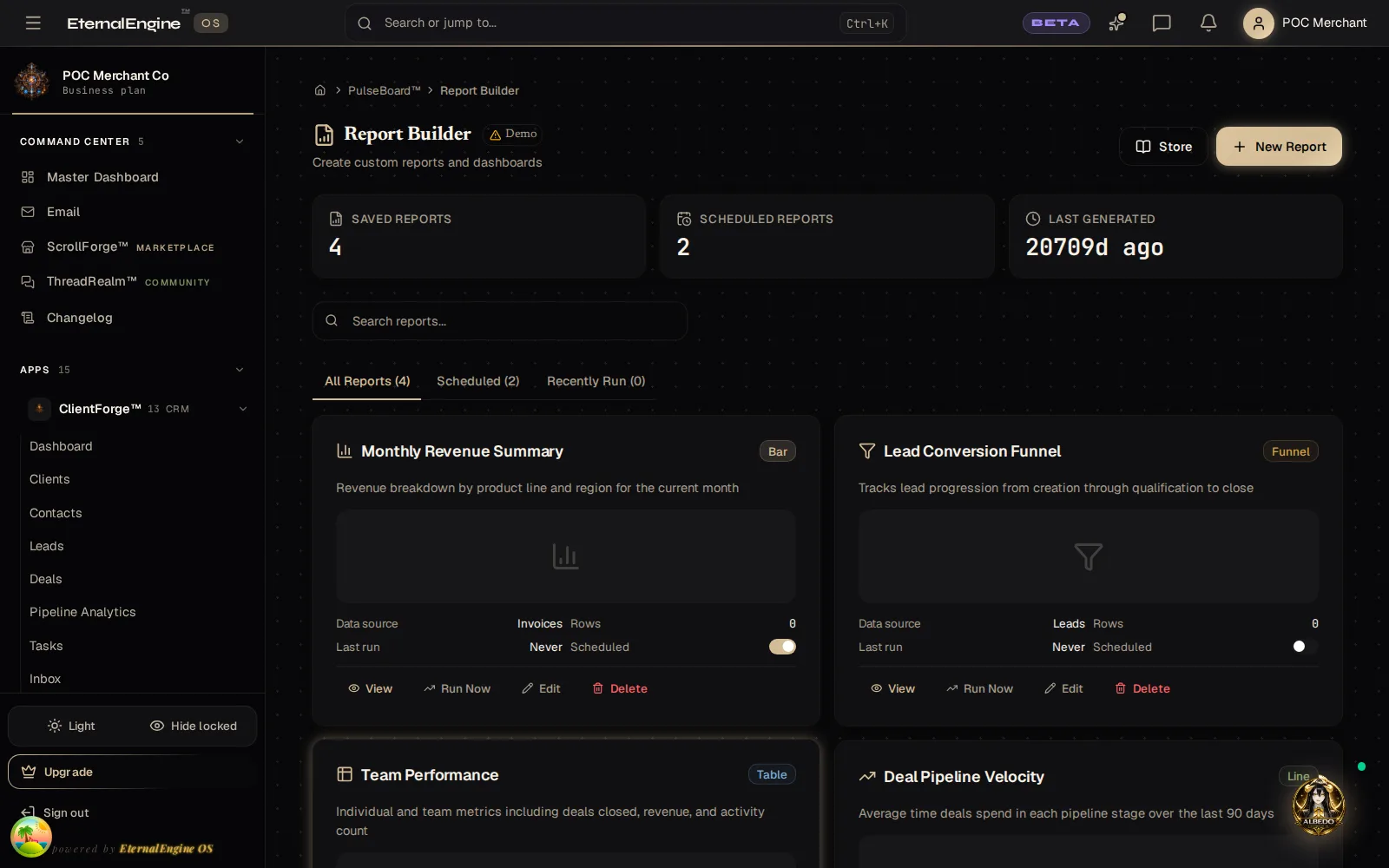Toggle Hide locked apps
Image resolution: width=1389 pixels, height=868 pixels.
[x=194, y=726]
